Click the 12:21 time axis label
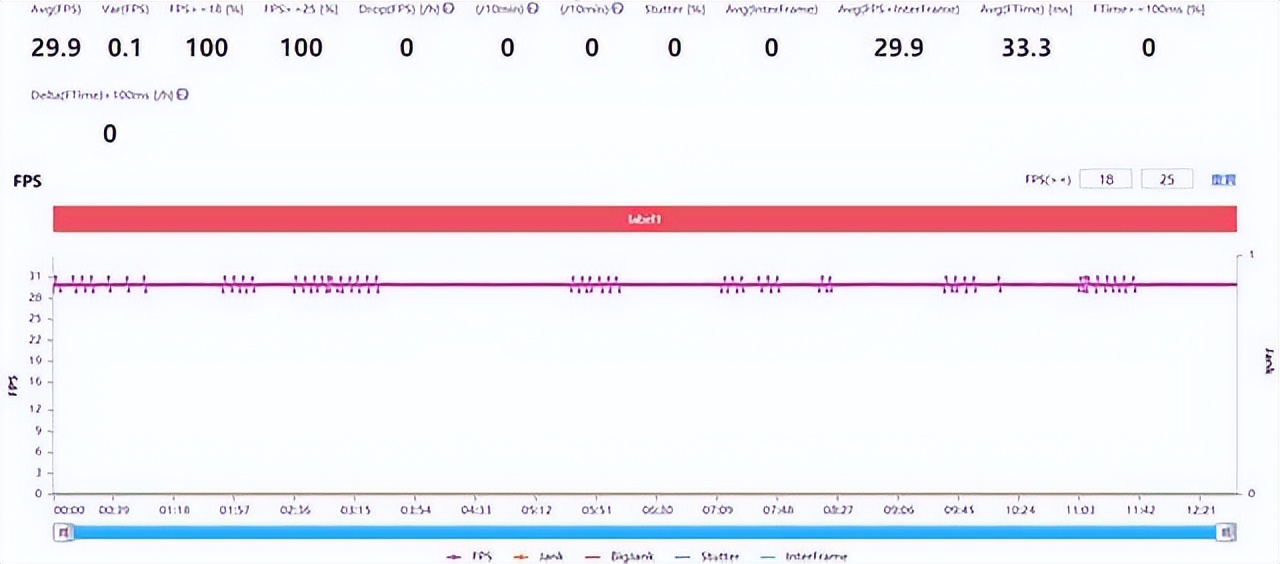 tap(1201, 509)
